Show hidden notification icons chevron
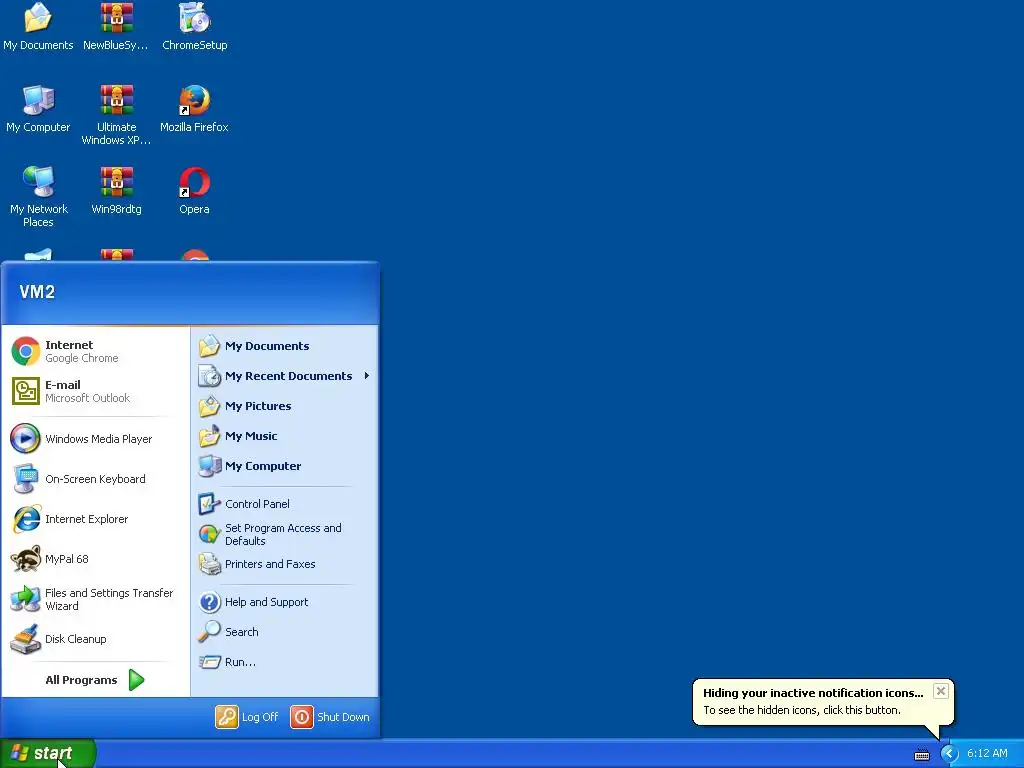 949,754
